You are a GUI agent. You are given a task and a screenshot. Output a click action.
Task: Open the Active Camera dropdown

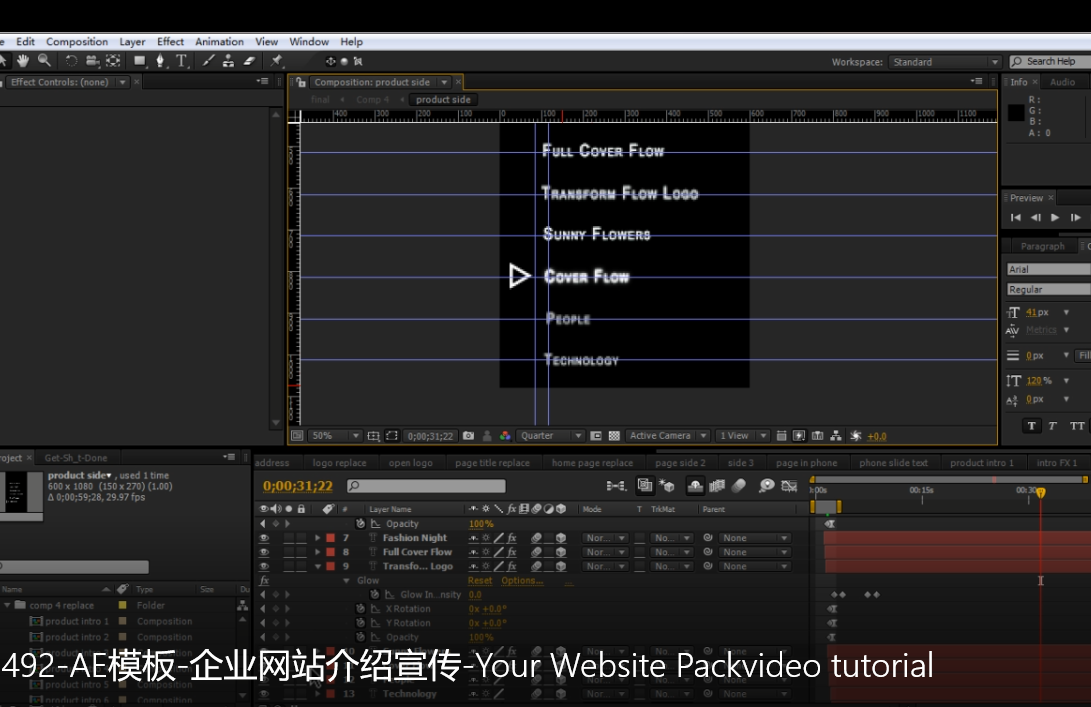(667, 436)
